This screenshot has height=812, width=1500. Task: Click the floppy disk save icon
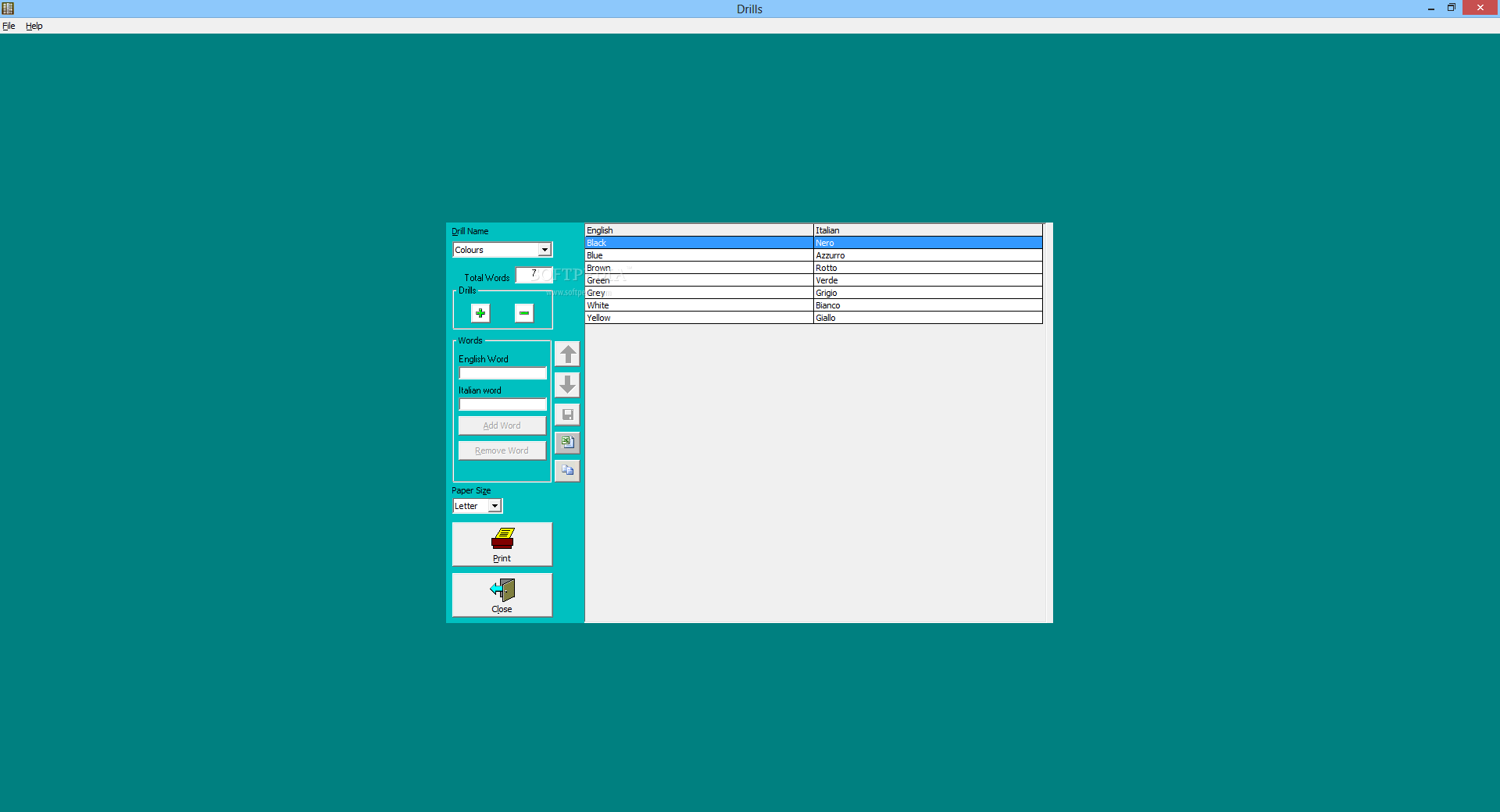[x=567, y=415]
